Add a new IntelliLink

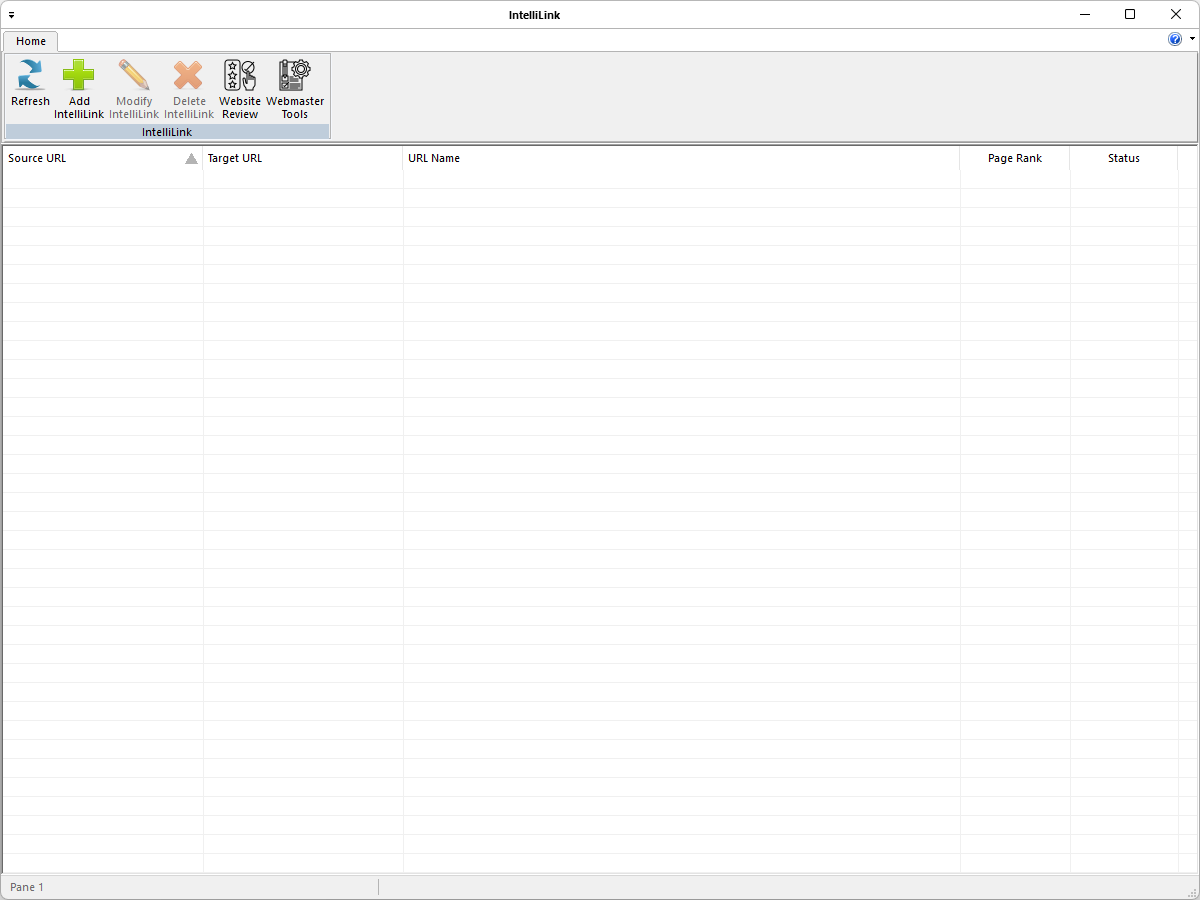coord(79,76)
